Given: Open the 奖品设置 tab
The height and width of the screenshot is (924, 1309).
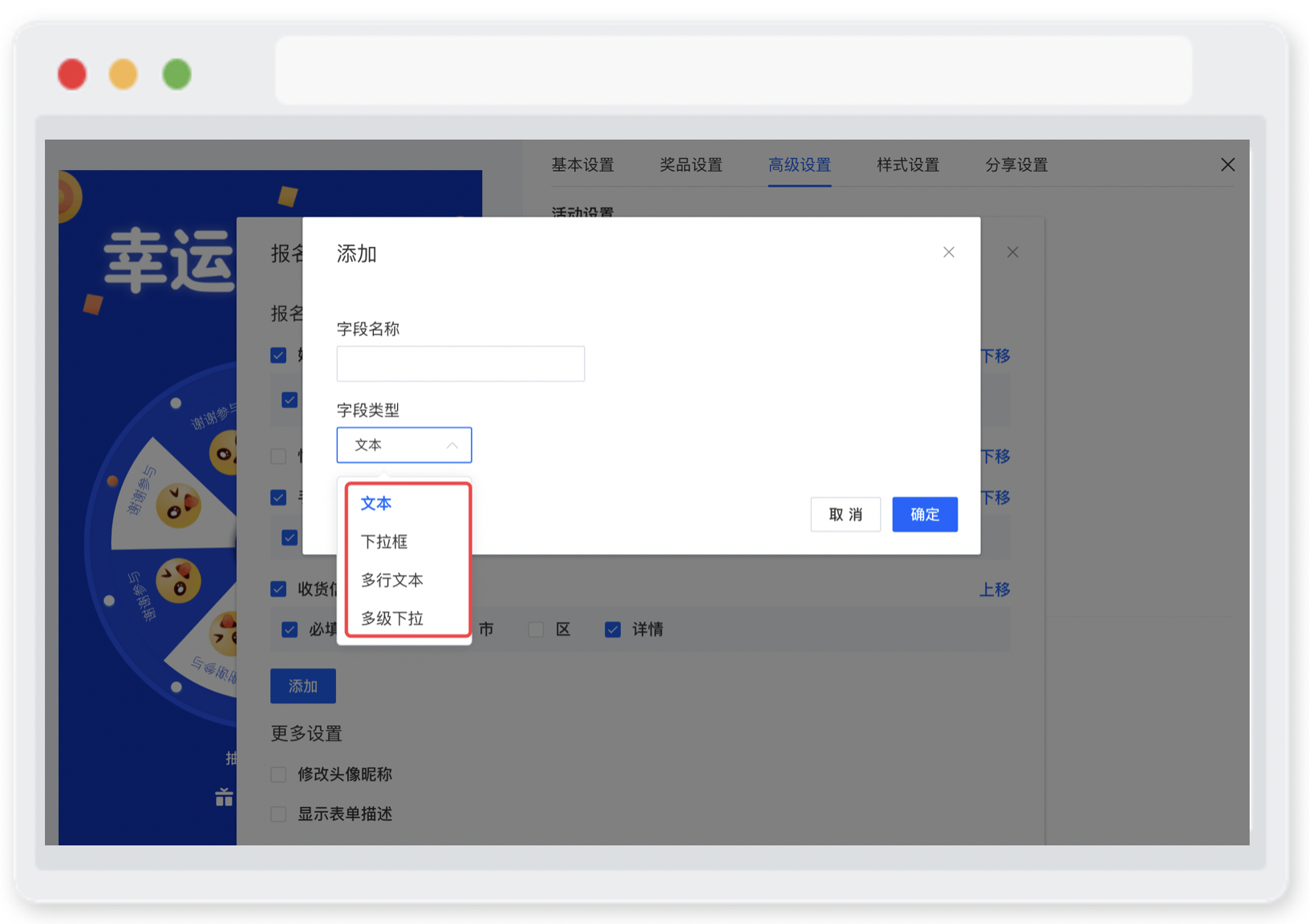Looking at the screenshot, I should 691,165.
